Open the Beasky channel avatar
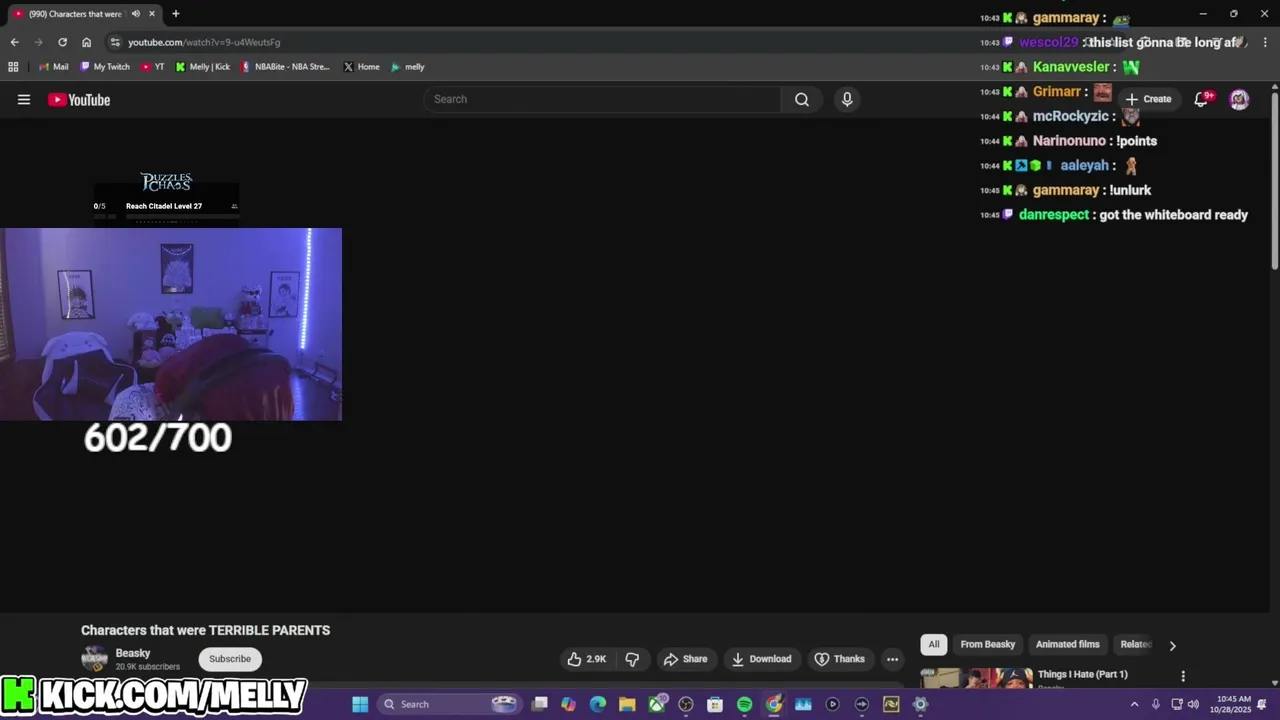Viewport: 1280px width, 720px height. pos(94,659)
